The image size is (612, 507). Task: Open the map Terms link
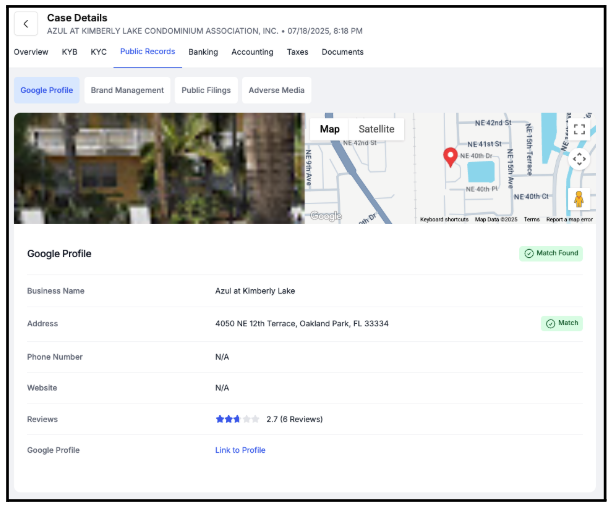[x=532, y=219]
